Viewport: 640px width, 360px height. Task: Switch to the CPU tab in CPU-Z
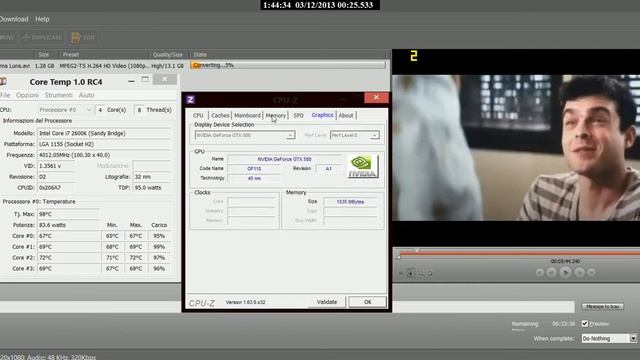(x=198, y=116)
